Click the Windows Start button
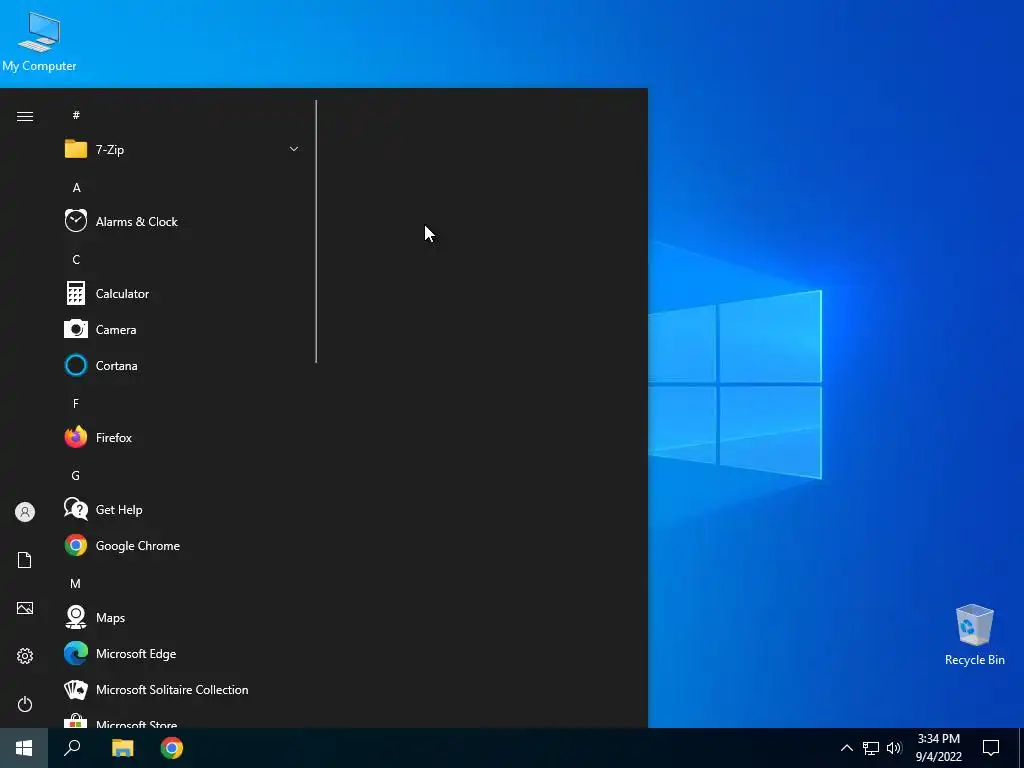Image resolution: width=1024 pixels, height=768 pixels. click(24, 748)
